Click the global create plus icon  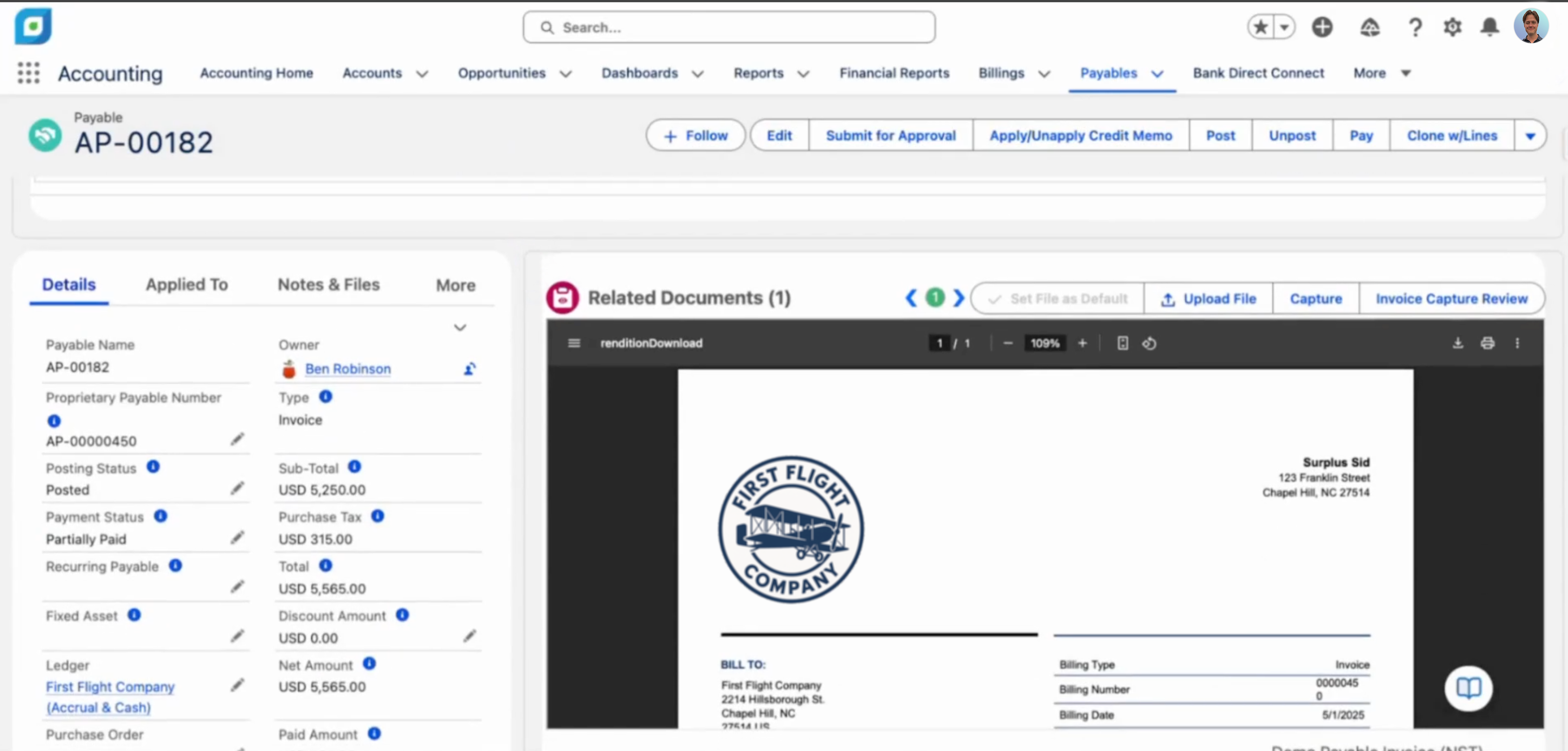(x=1322, y=28)
